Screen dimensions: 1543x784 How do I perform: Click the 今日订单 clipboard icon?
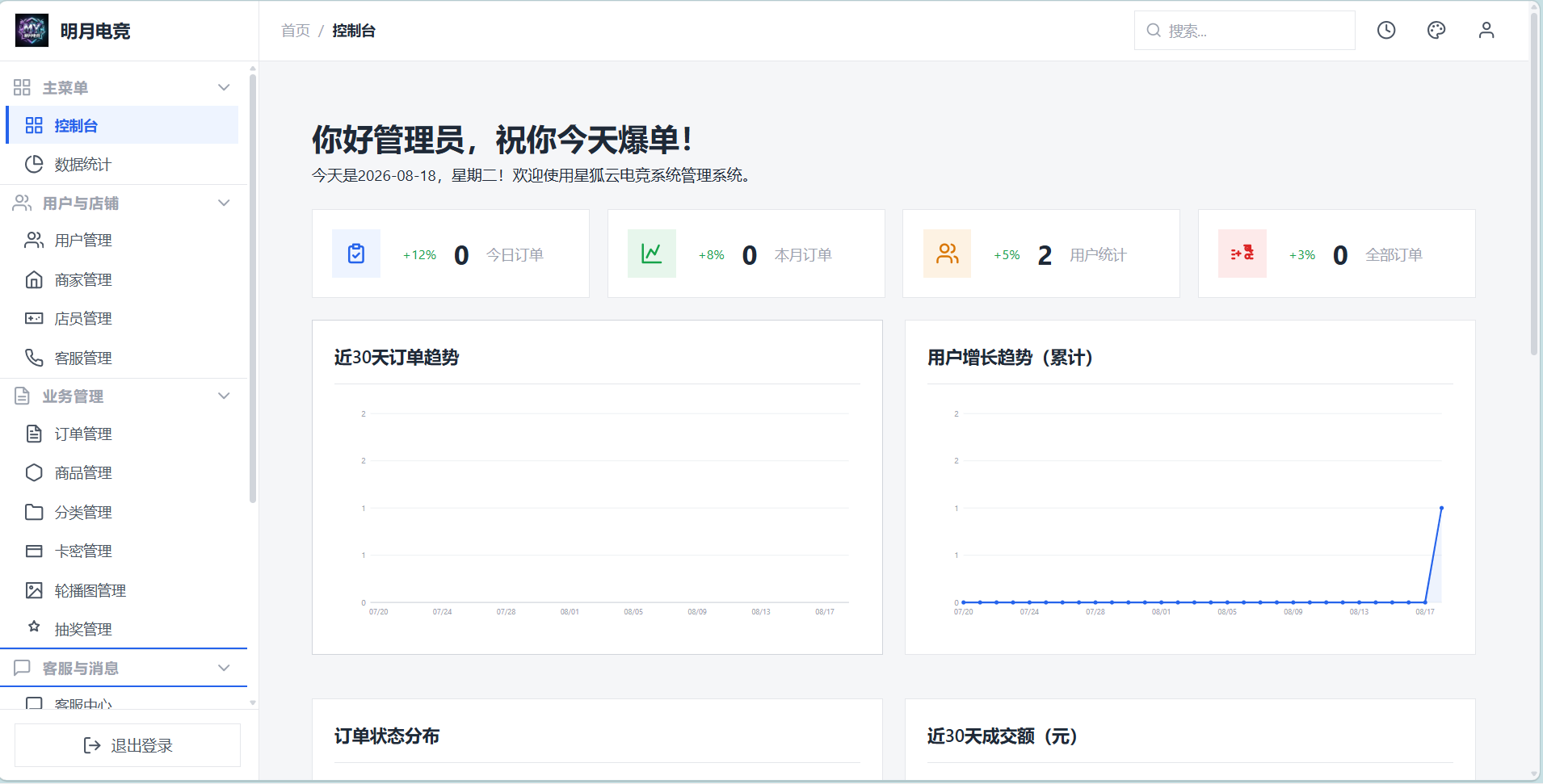click(356, 254)
